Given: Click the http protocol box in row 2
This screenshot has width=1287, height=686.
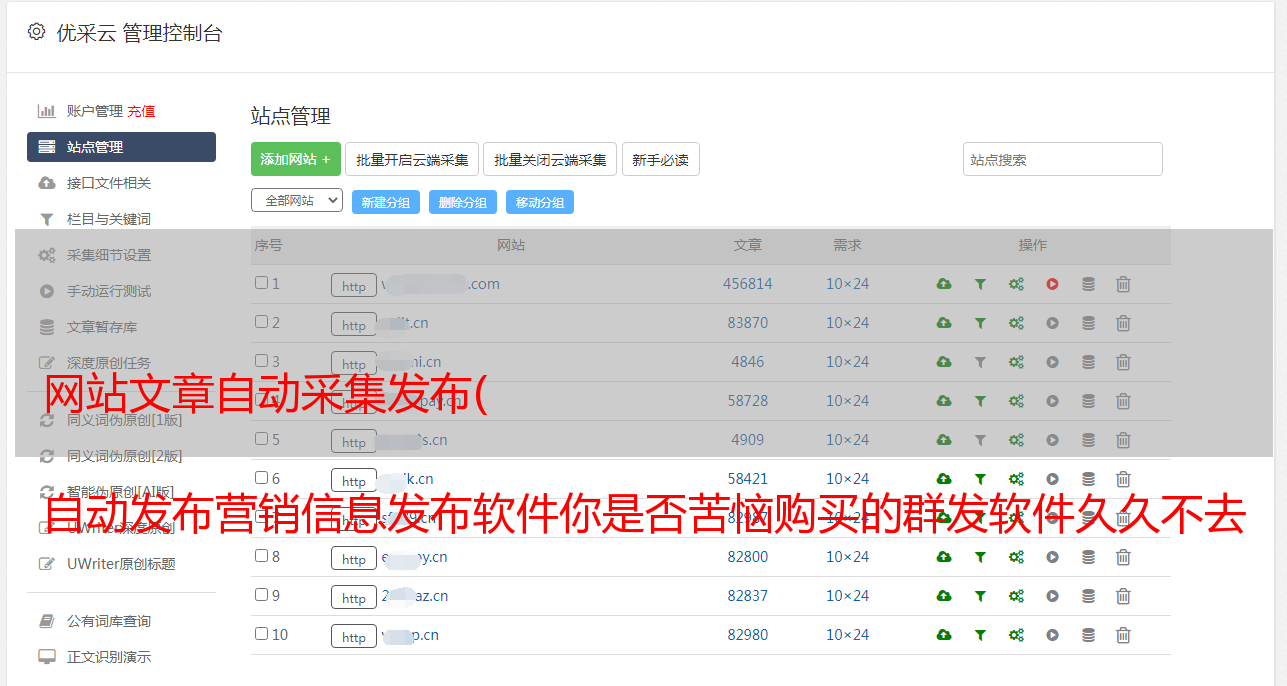Looking at the screenshot, I should pyautogui.click(x=354, y=325).
